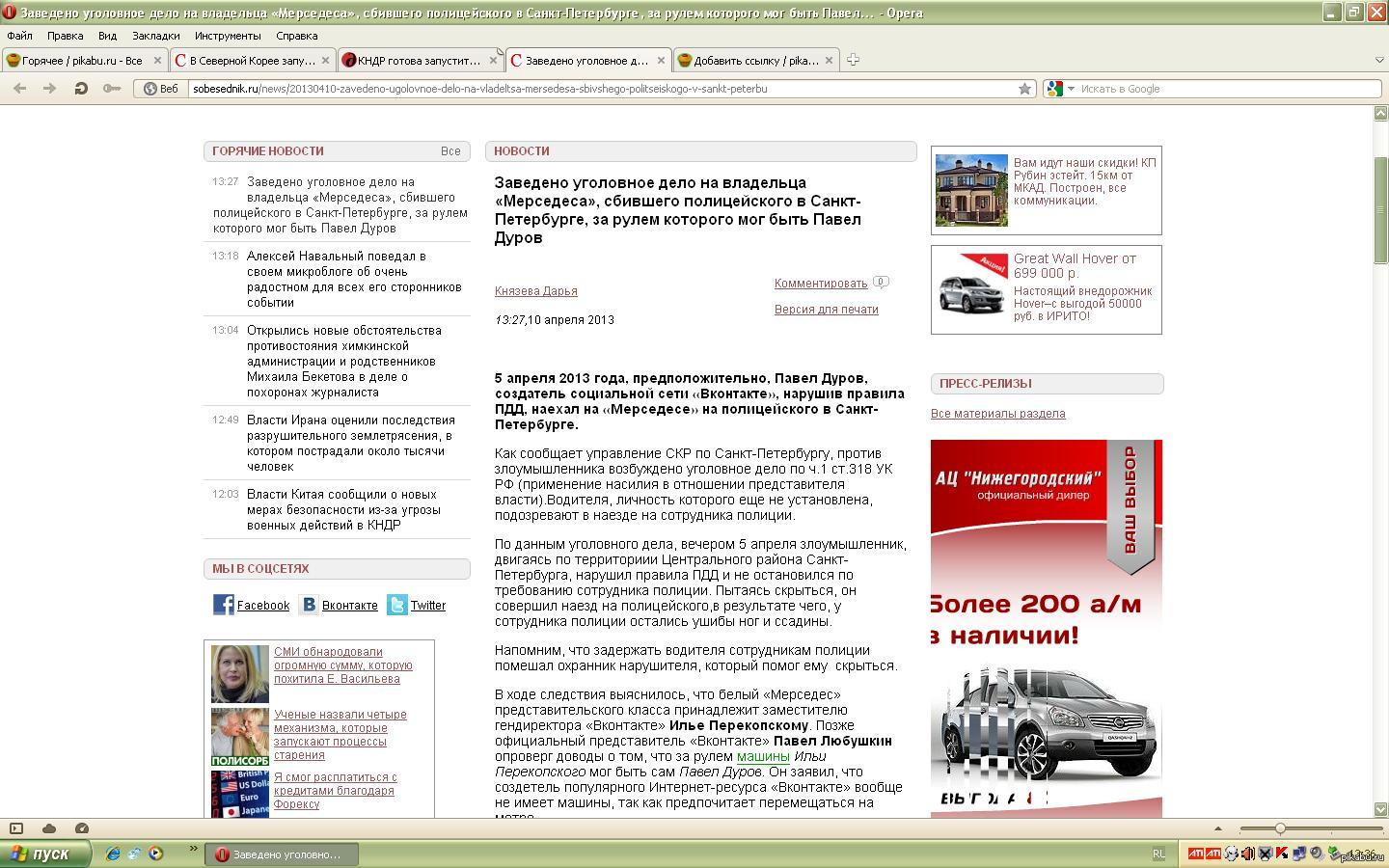Open the Facebook social icon

pyautogui.click(x=224, y=605)
